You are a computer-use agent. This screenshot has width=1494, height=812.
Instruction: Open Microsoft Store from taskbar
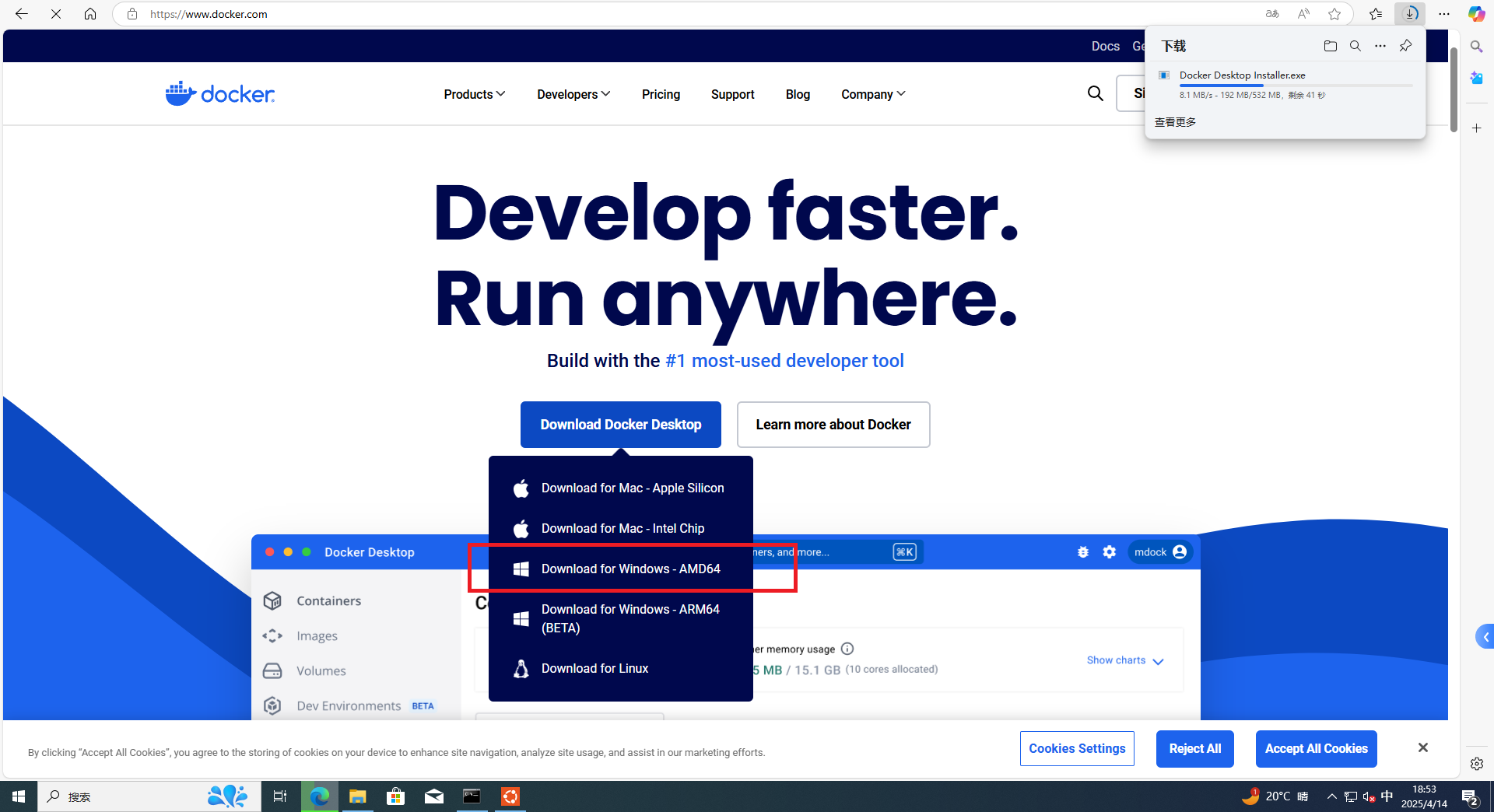point(395,796)
